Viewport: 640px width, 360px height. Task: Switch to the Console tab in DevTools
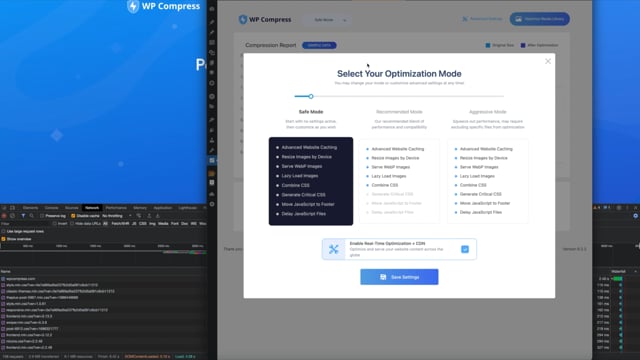point(51,208)
